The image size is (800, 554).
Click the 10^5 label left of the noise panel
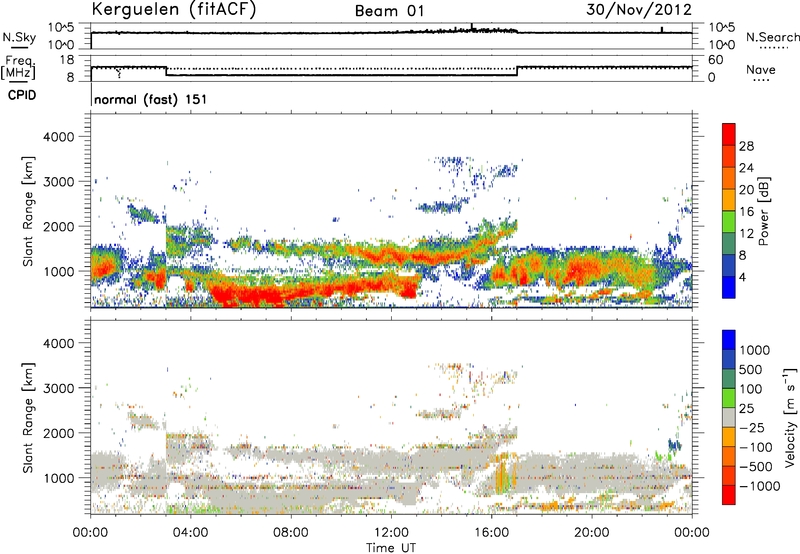[61, 28]
